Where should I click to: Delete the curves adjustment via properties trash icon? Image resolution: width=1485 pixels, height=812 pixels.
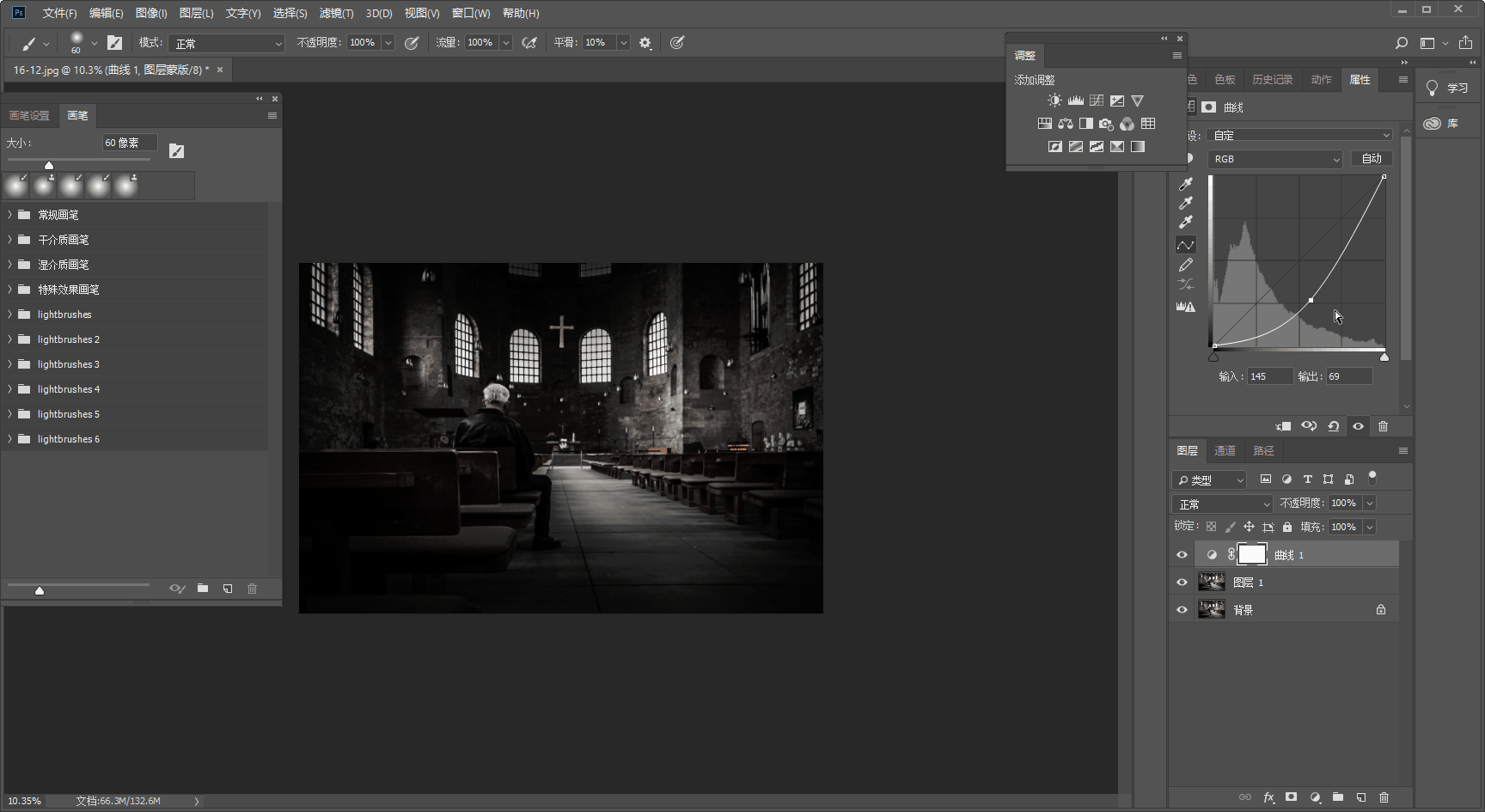pos(1383,426)
